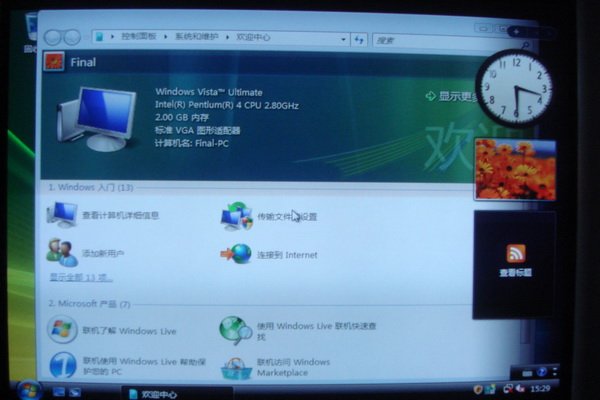Image resolution: width=600 pixels, height=400 pixels.
Task: Open Windows Live 联机快速查找 search icon
Action: click(x=235, y=330)
